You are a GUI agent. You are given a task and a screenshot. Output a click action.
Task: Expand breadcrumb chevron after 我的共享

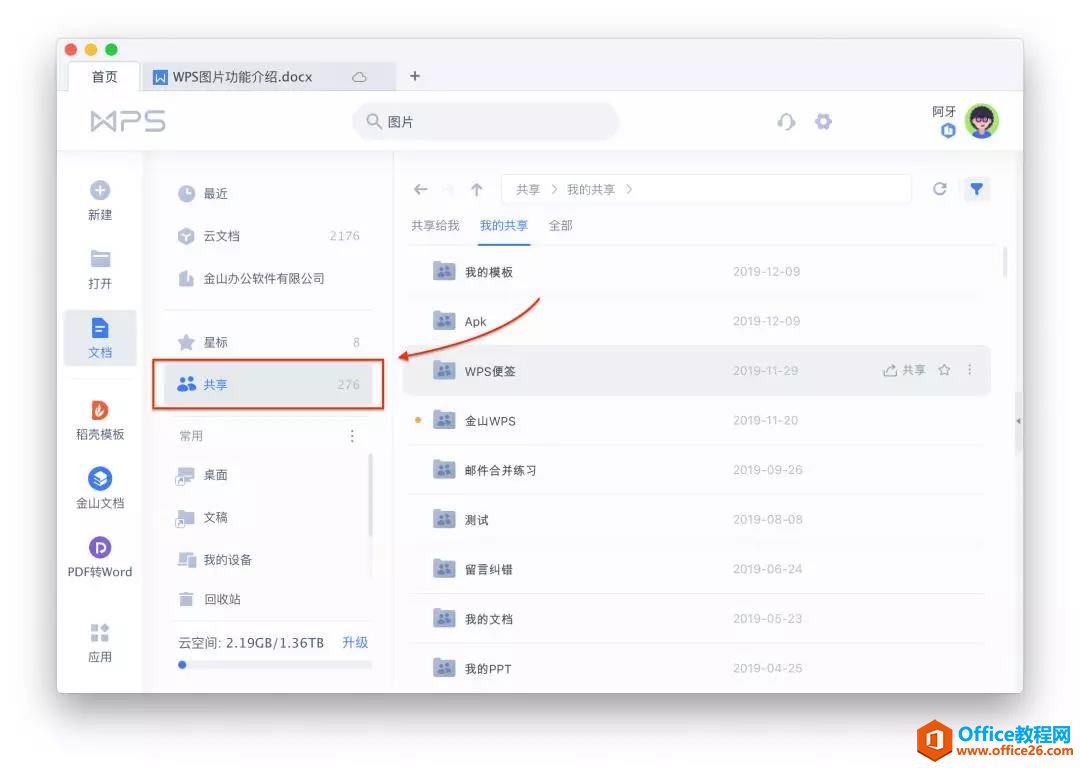click(x=629, y=189)
